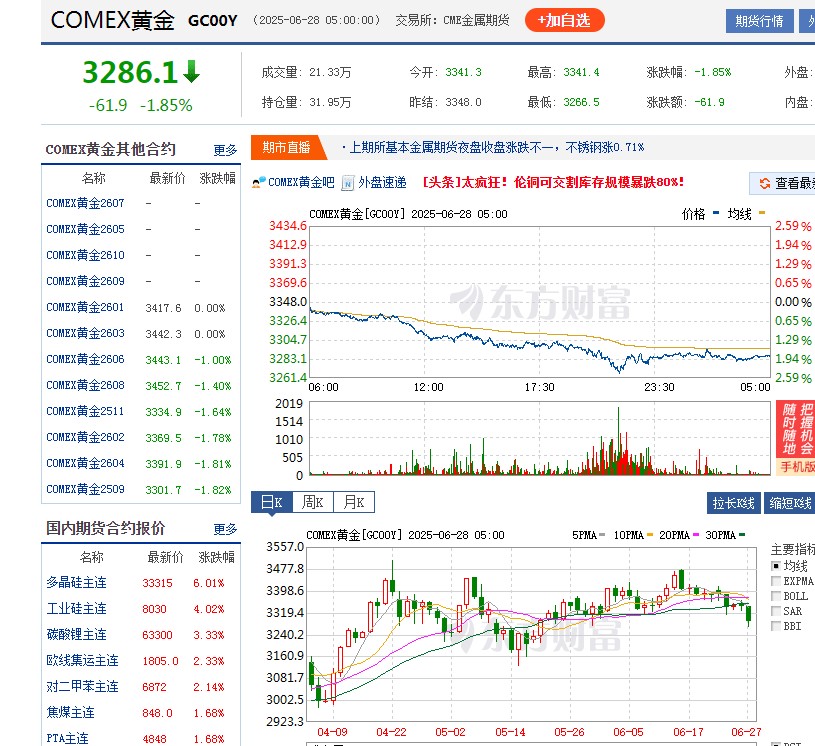Open the 欧线集运主连 futures link
815x746 pixels.
coord(83,661)
